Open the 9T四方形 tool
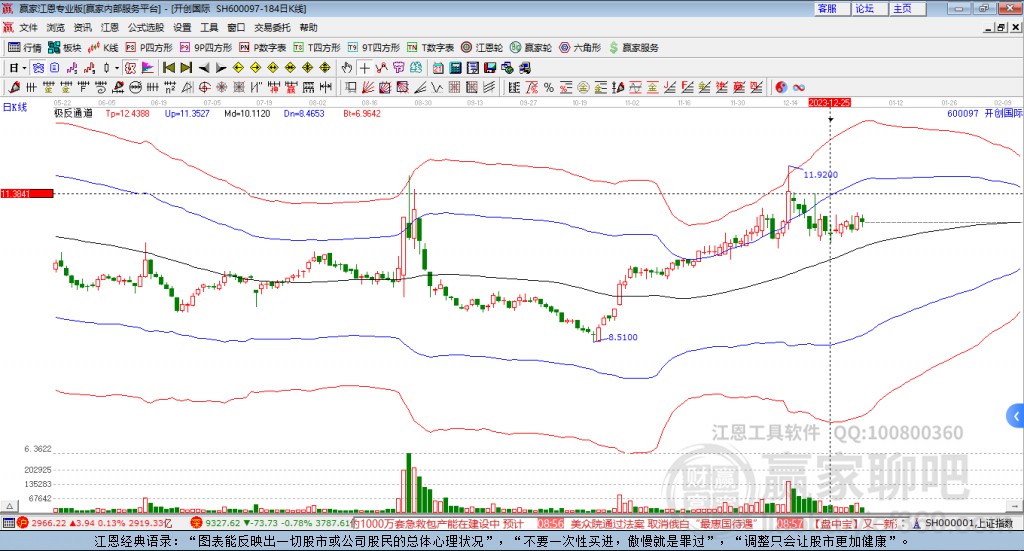 tap(374, 48)
